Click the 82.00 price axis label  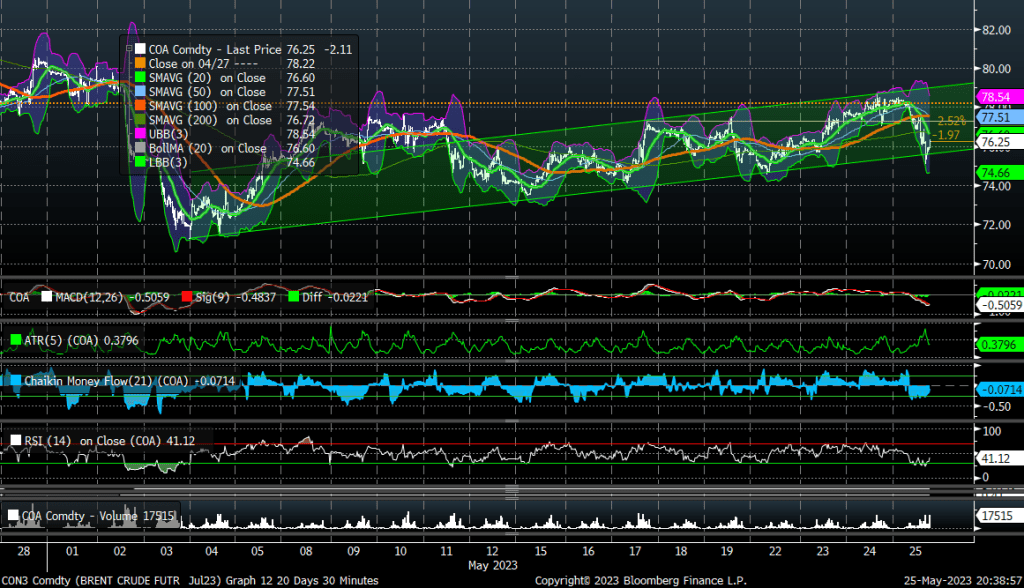997,30
